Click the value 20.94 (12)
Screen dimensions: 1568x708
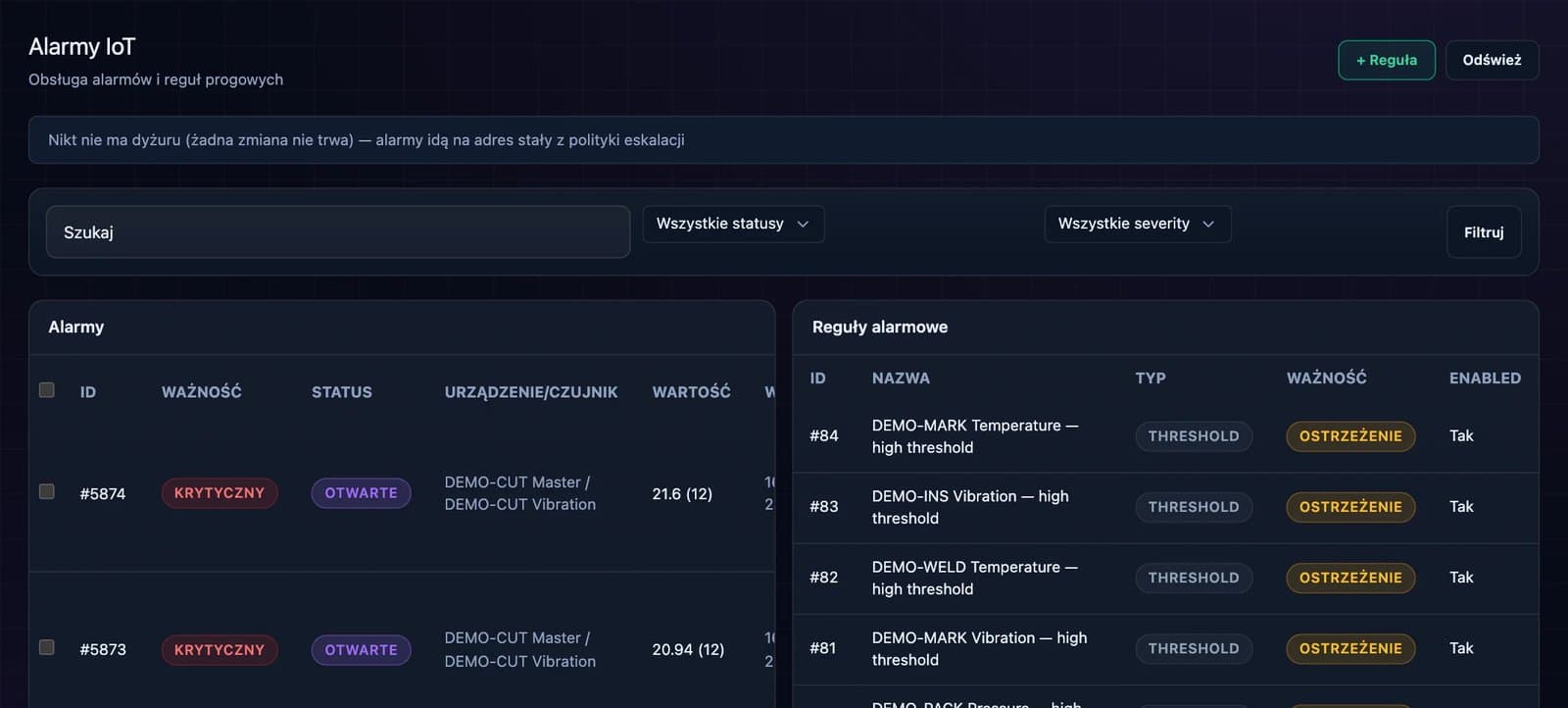point(688,649)
